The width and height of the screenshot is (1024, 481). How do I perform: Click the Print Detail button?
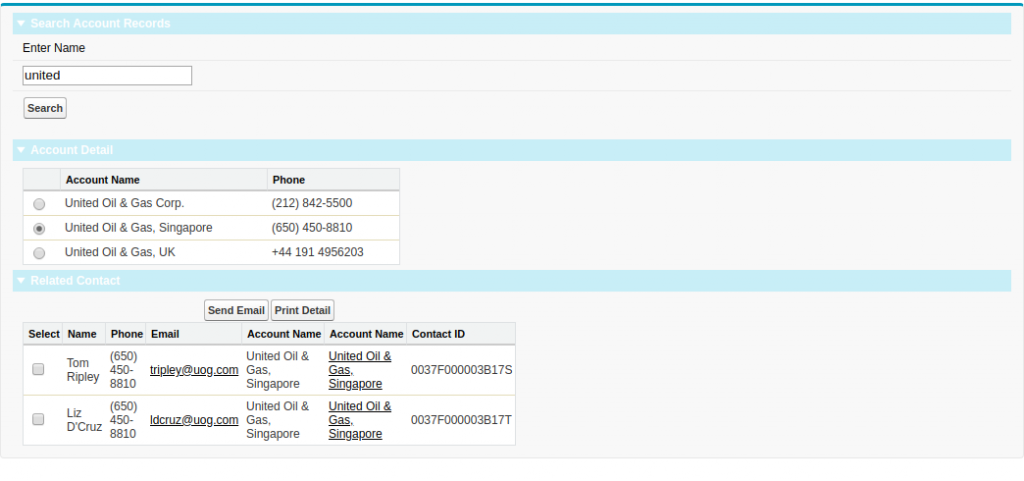(302, 311)
